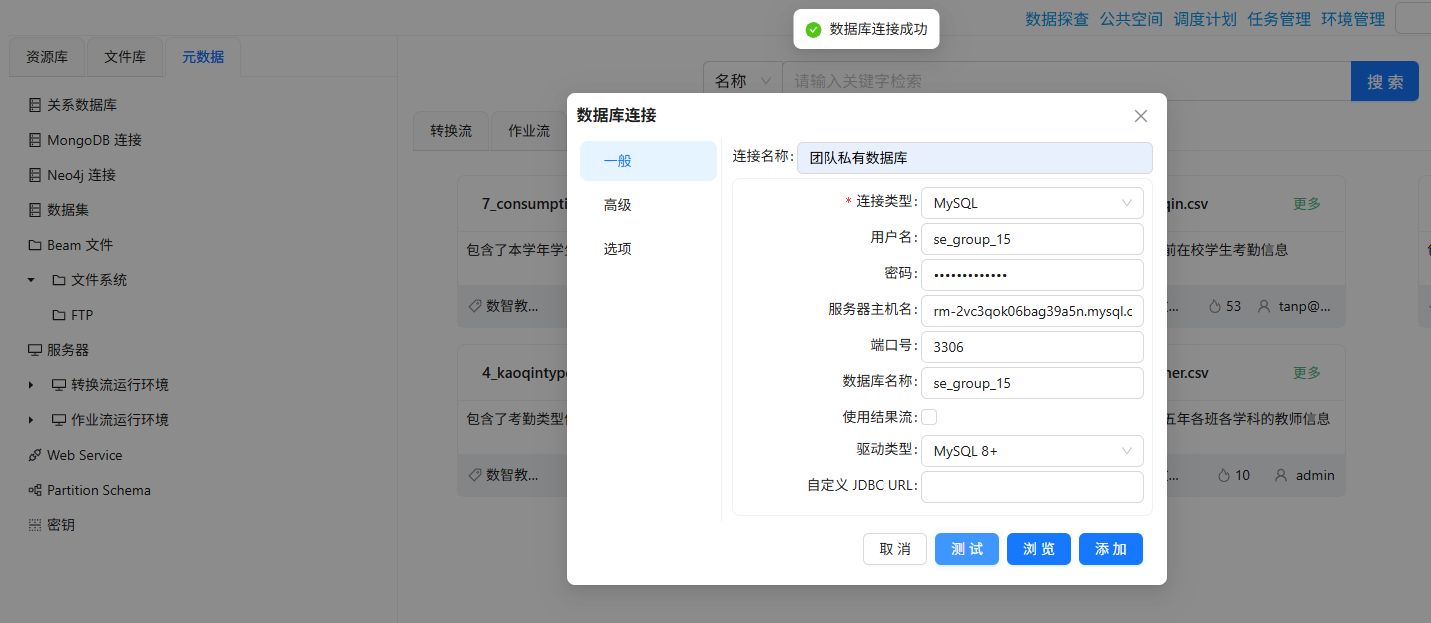Click the 自定义 JDBC URL field

[1032, 487]
